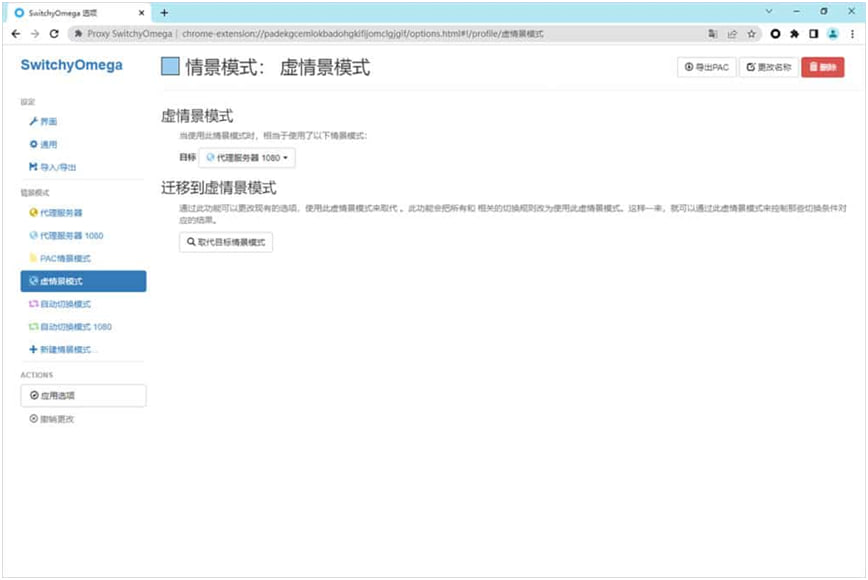Click the 导出PAC export button
This screenshot has width=868, height=580.
coord(705,67)
